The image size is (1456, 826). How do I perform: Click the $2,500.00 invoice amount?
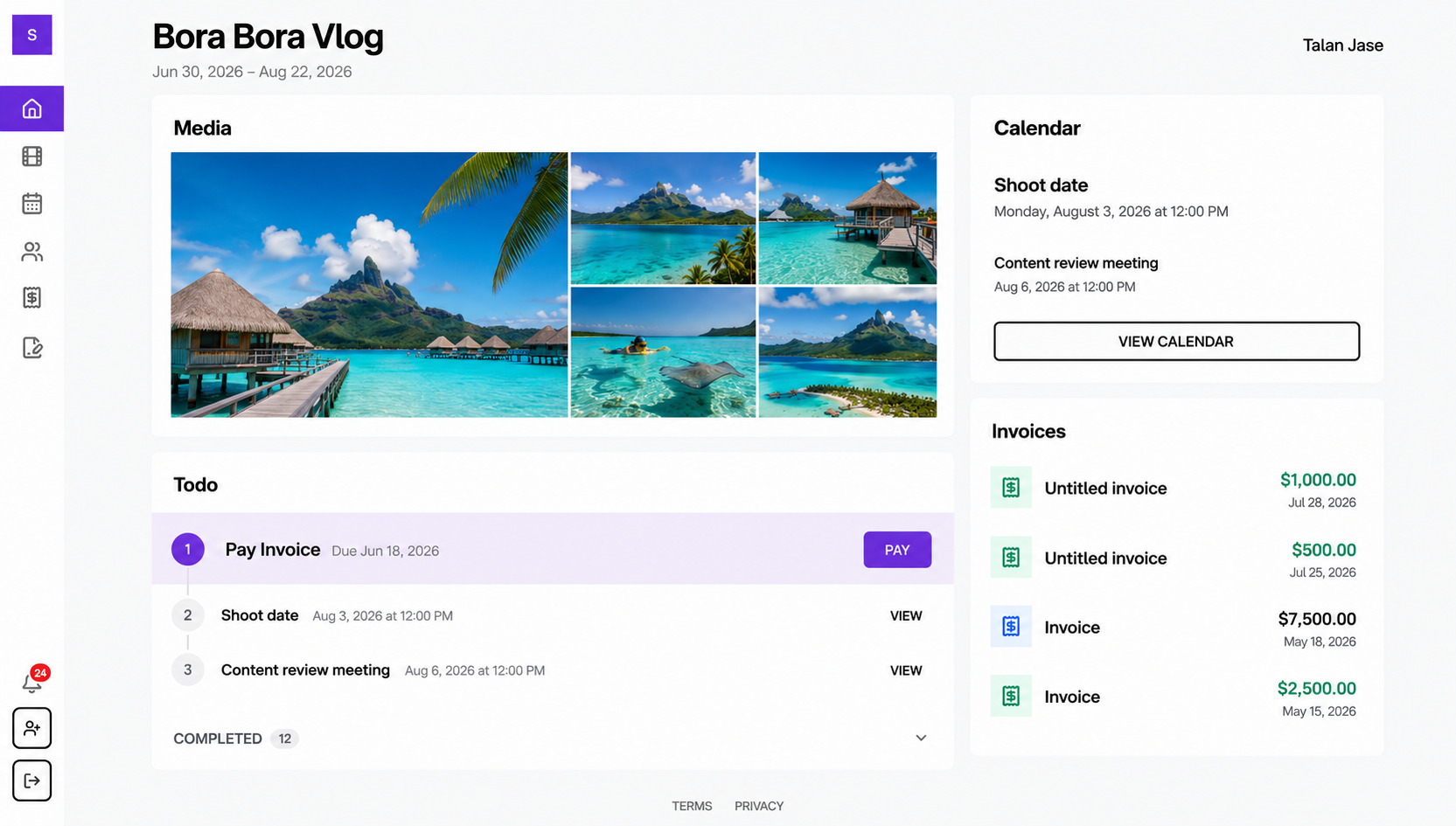1316,689
